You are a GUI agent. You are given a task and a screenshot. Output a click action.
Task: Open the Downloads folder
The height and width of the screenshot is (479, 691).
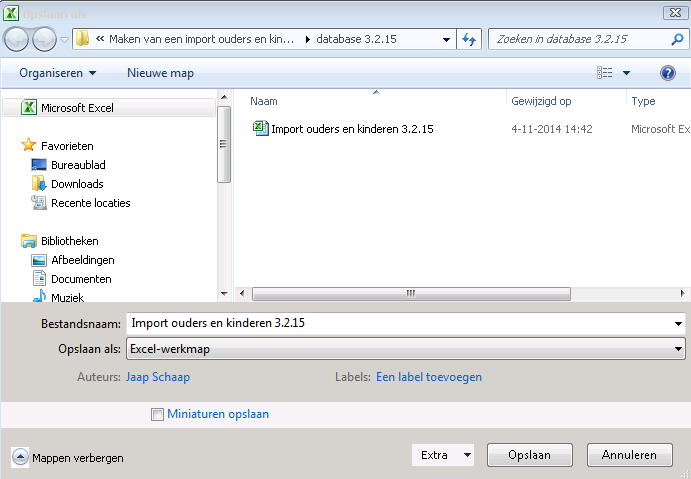click(x=77, y=184)
